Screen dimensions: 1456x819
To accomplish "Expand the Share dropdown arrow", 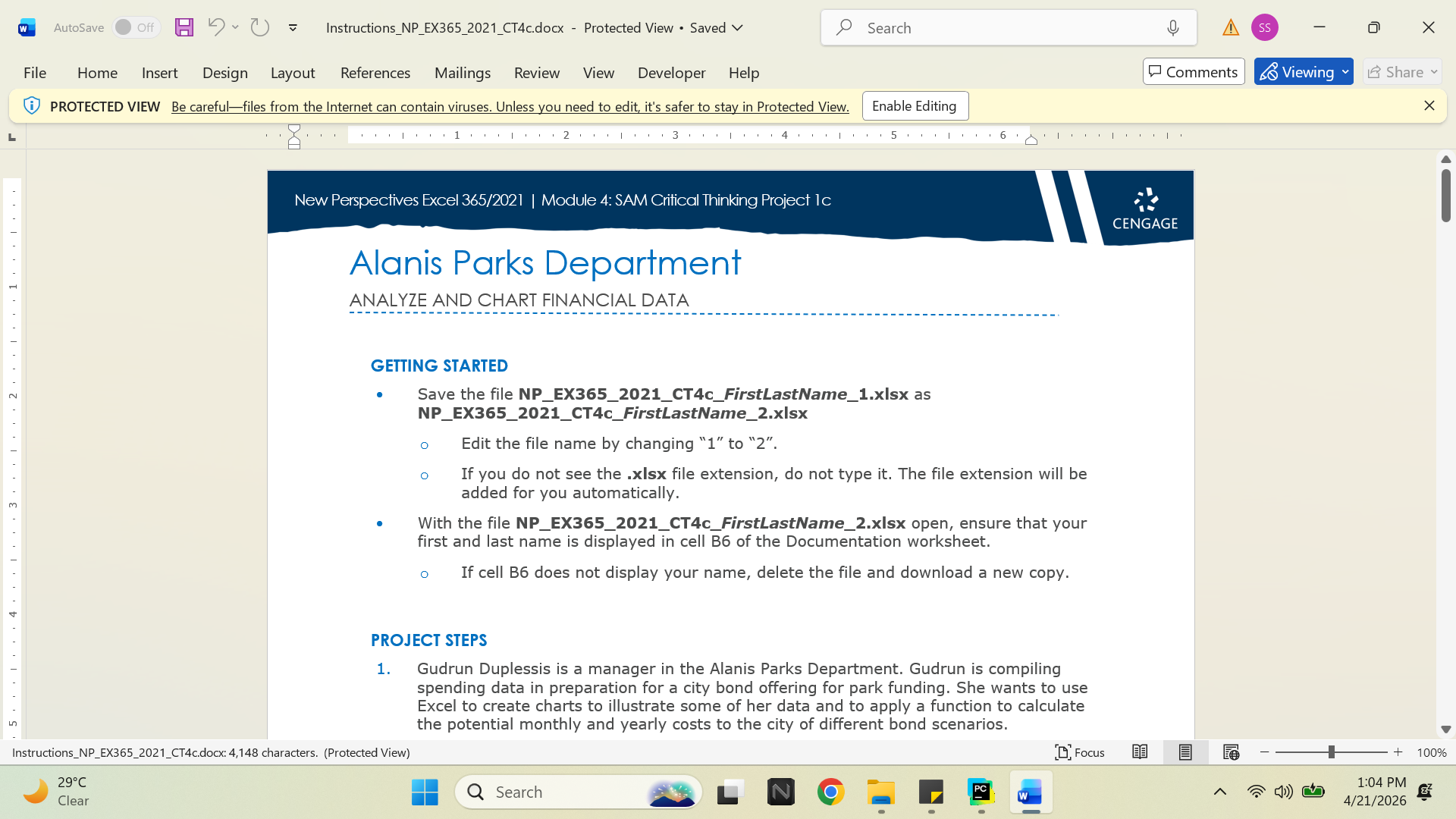I will pyautogui.click(x=1434, y=72).
